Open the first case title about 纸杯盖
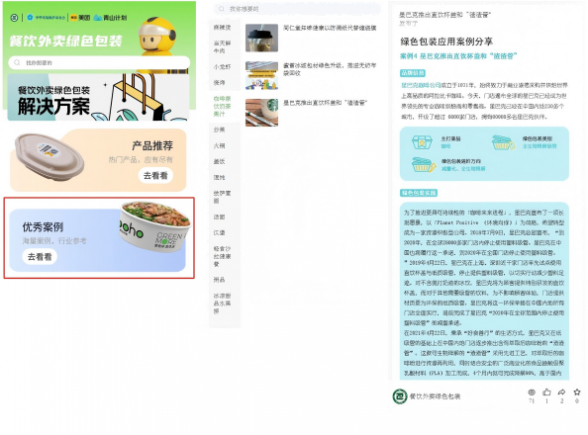Screen dimensions: 588x435 click(x=330, y=28)
